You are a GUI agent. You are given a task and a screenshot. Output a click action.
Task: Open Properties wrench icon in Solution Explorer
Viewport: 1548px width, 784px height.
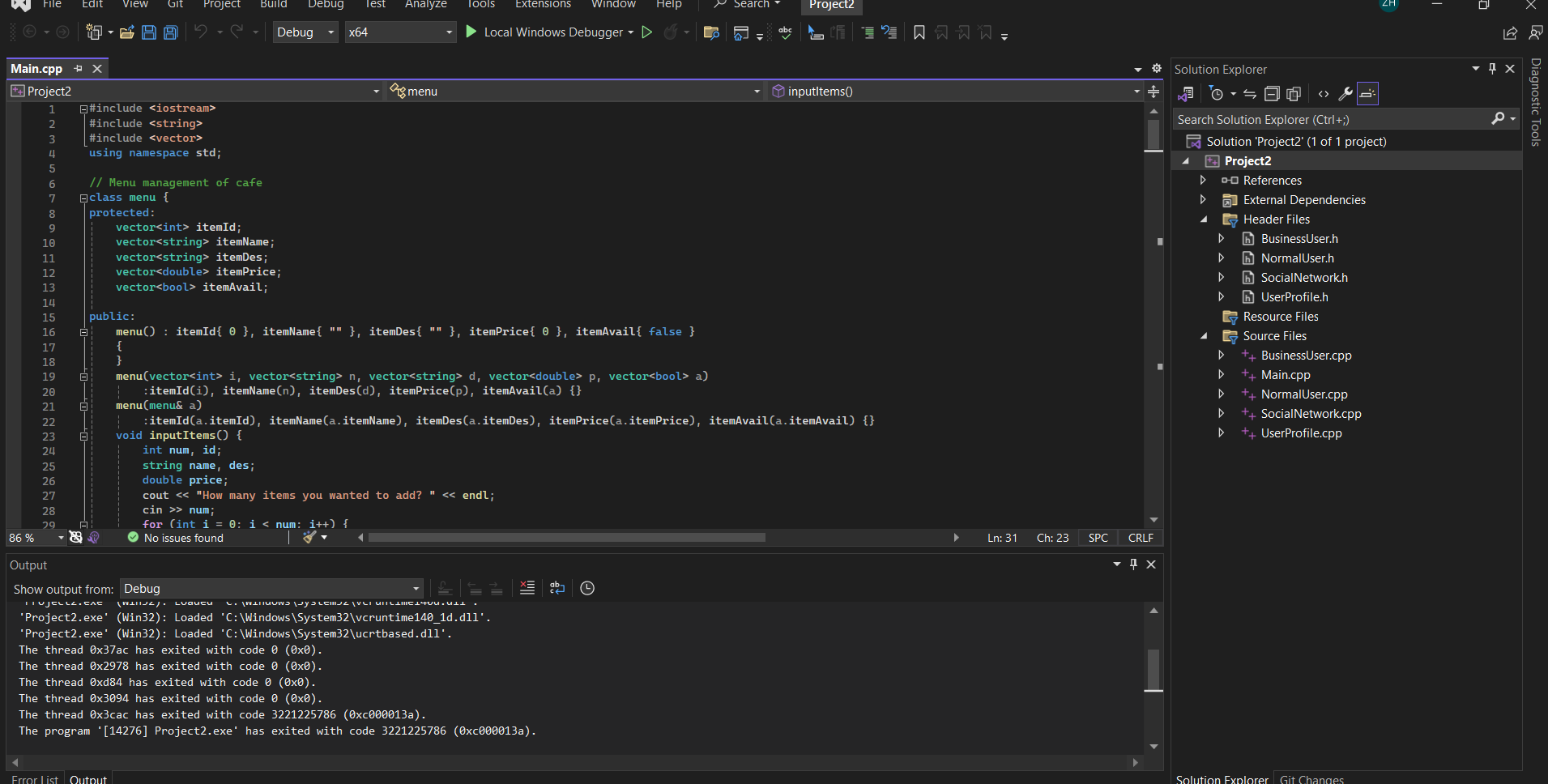(x=1345, y=94)
